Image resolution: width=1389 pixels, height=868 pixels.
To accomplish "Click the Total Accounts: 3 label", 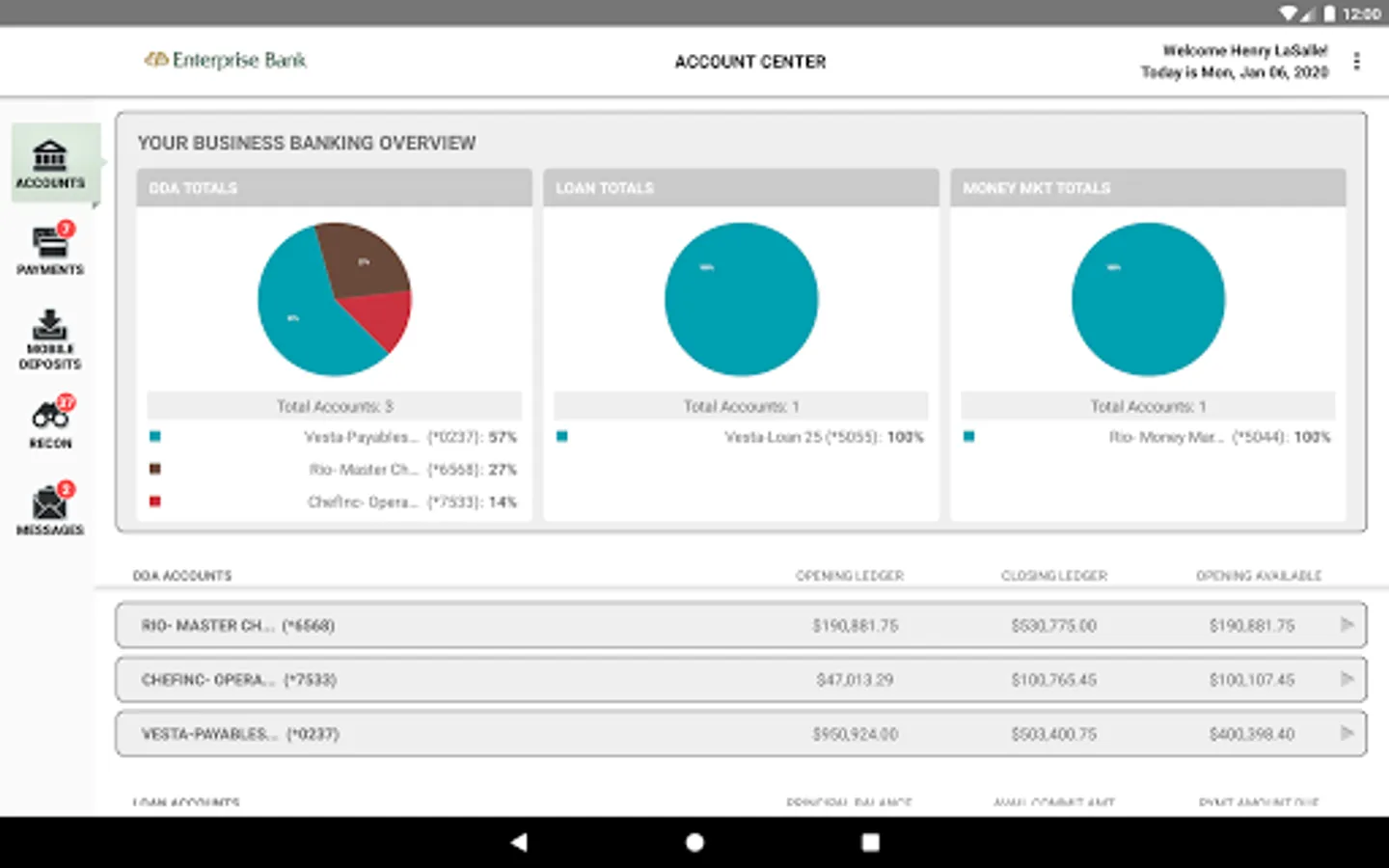I will 335,406.
